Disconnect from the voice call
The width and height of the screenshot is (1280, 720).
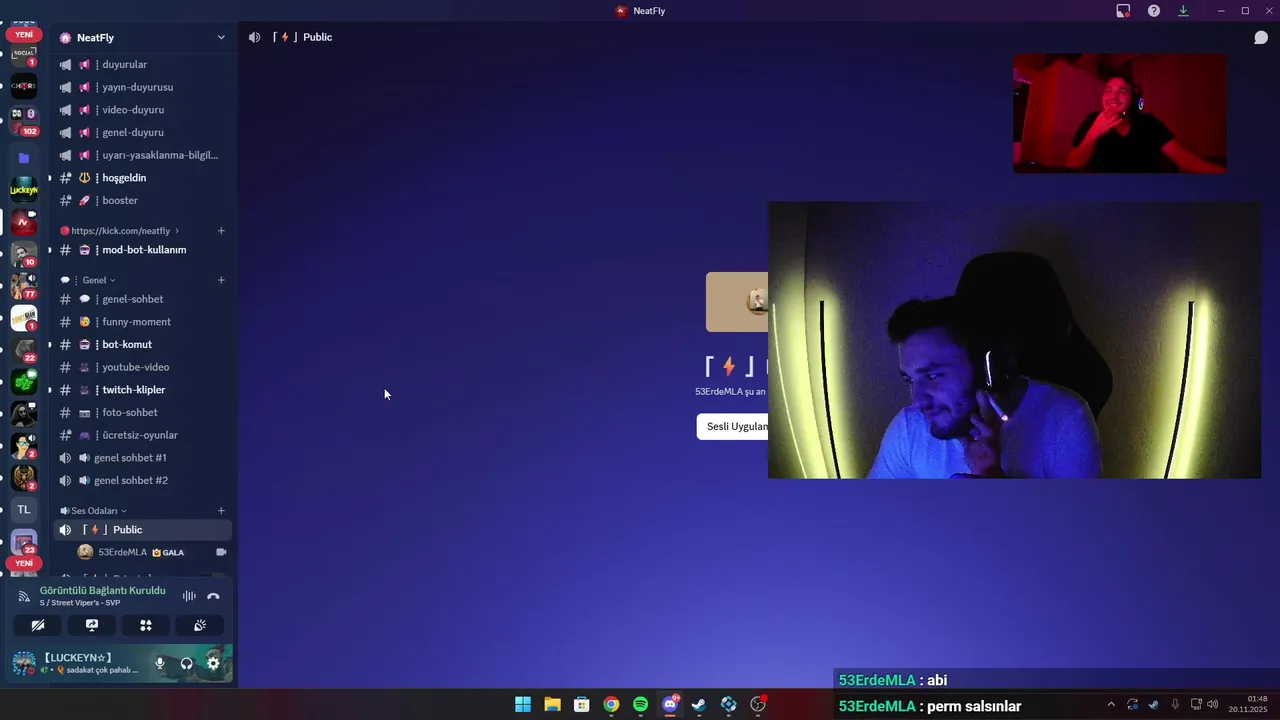coord(213,596)
